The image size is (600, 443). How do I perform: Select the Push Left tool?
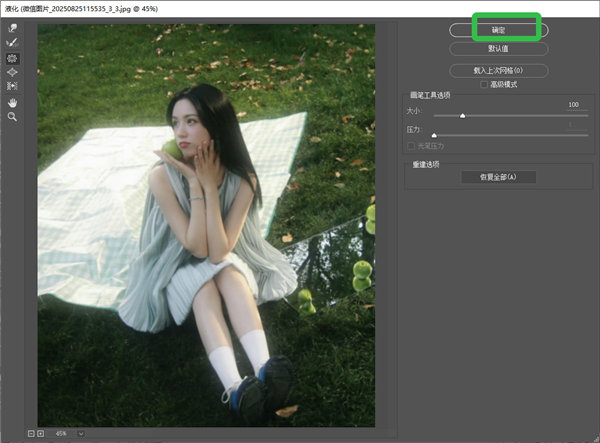point(13,86)
